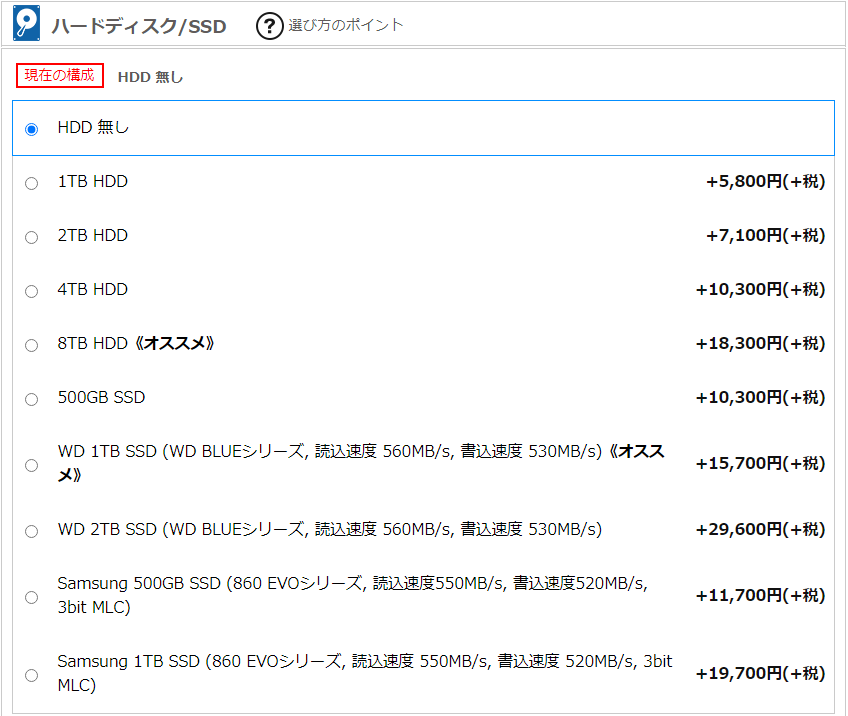Click the WD 2TB SSD description text
848x716 pixels.
(x=329, y=529)
